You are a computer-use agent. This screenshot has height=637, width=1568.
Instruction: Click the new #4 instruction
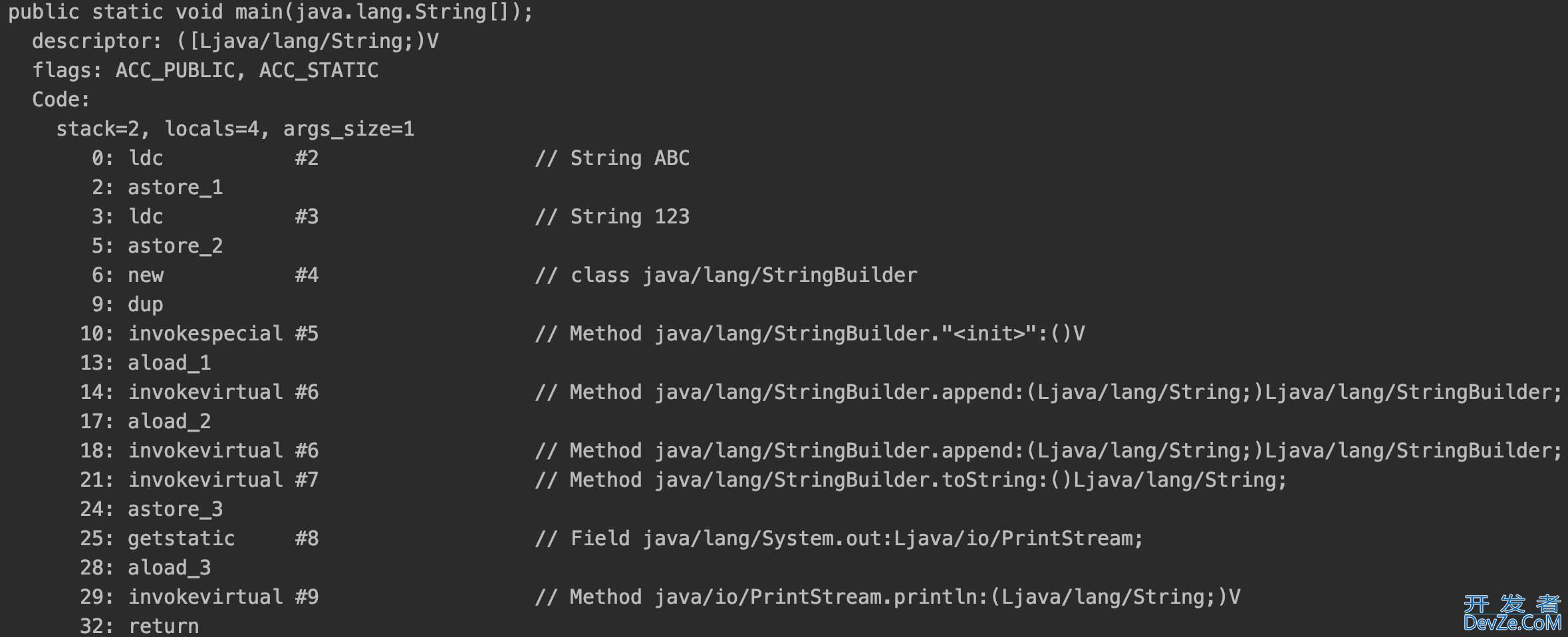point(146,275)
